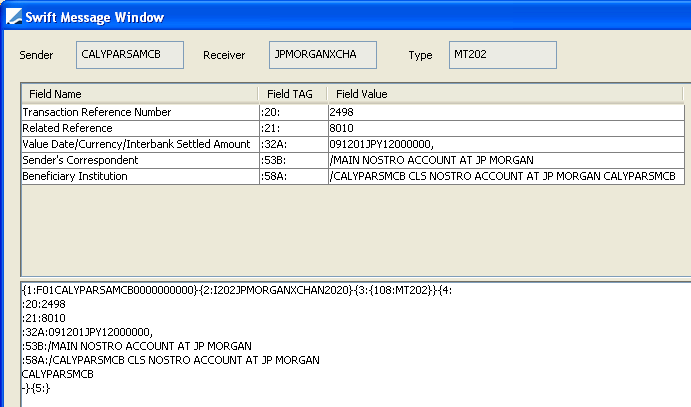Image resolution: width=691 pixels, height=407 pixels.
Task: Click the Field Value column header
Action: [505, 94]
